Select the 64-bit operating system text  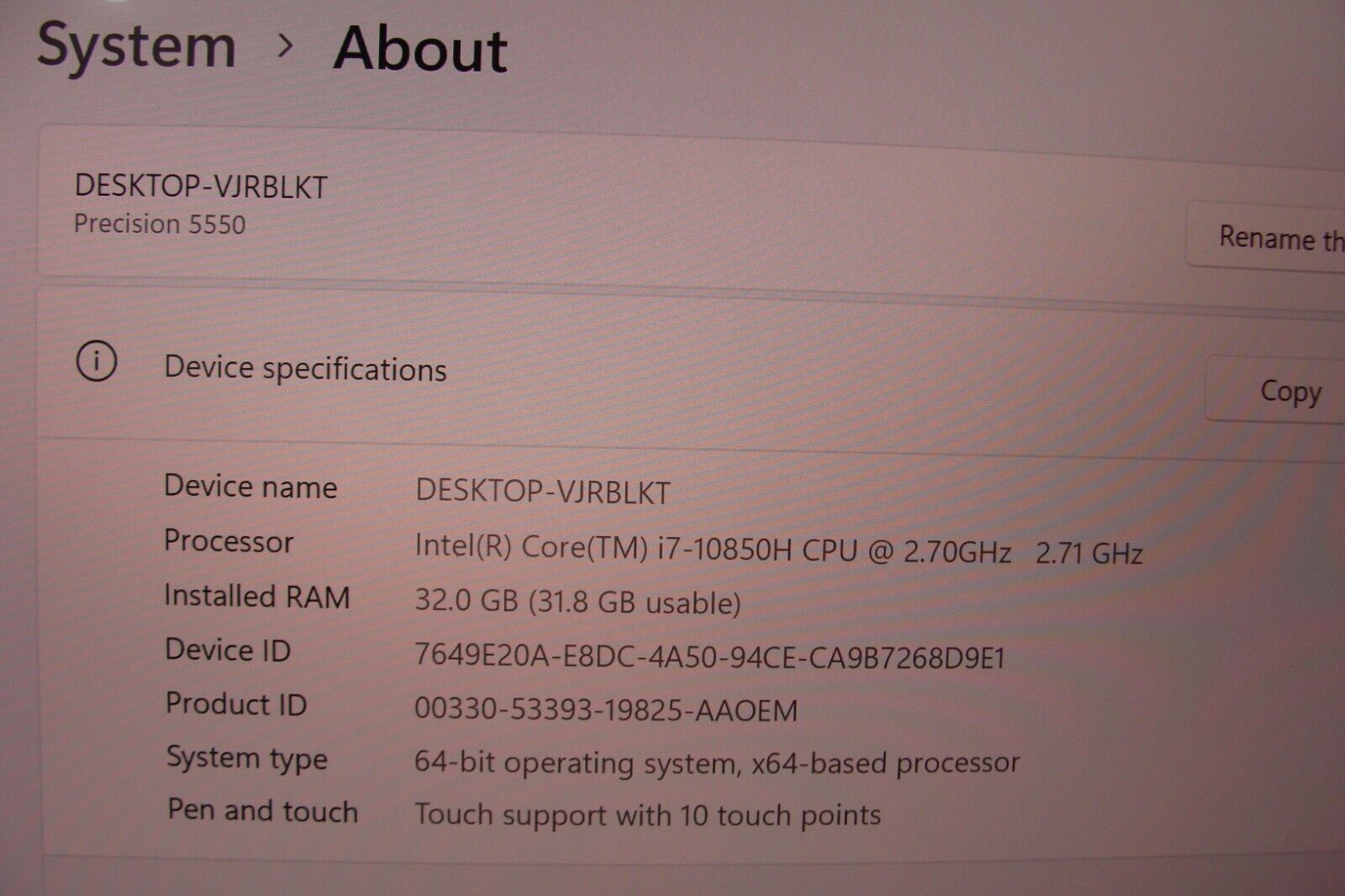coord(717,762)
